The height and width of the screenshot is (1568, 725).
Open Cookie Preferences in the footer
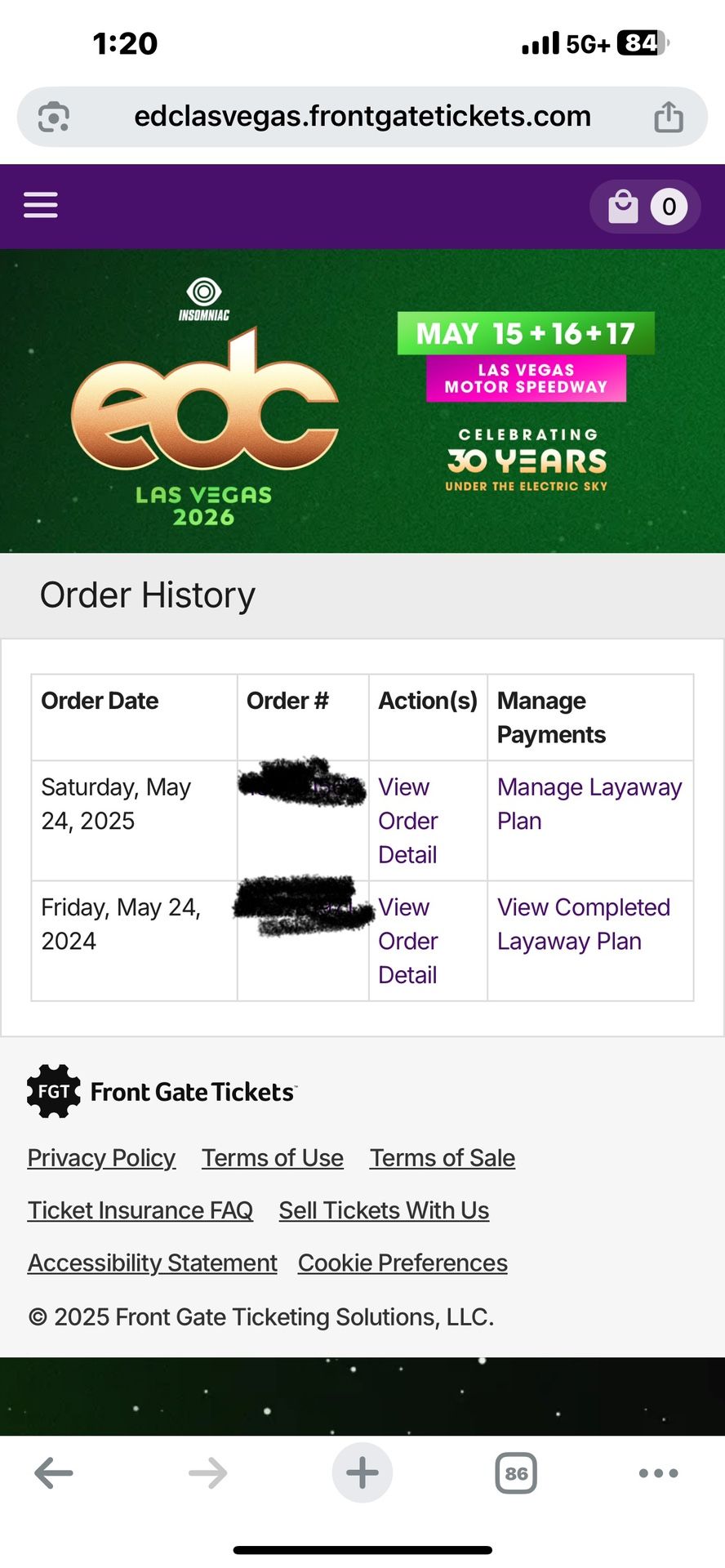[x=403, y=1263]
